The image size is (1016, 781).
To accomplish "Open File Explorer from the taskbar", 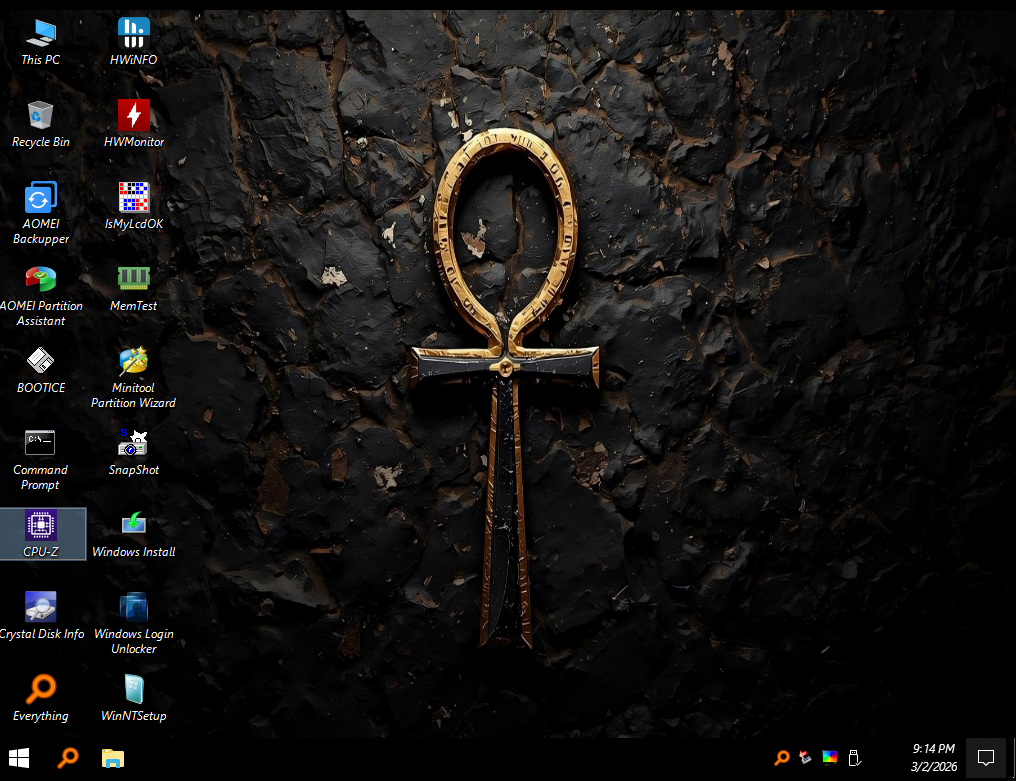I will pyautogui.click(x=113, y=758).
